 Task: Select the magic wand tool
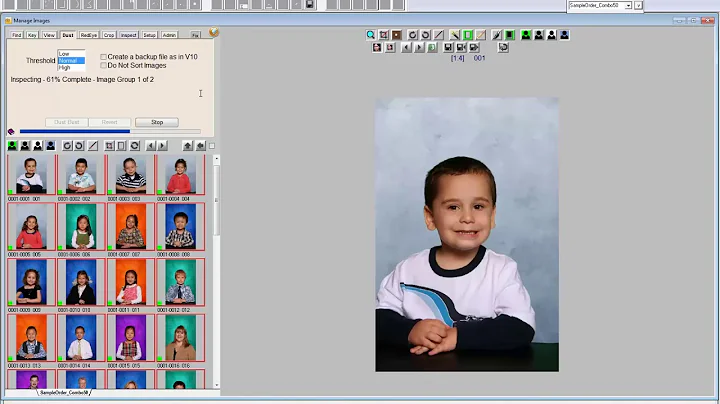(455, 35)
